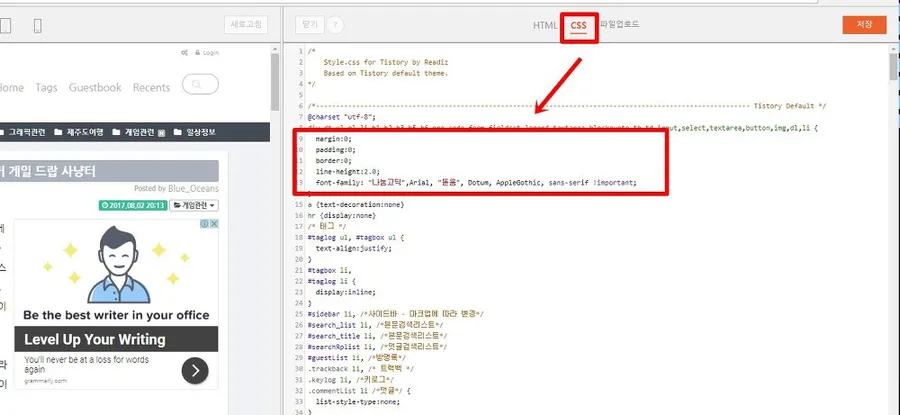This screenshot has height=415, width=900.
Task: Open the 그래픽관련 category
Action: [27, 132]
